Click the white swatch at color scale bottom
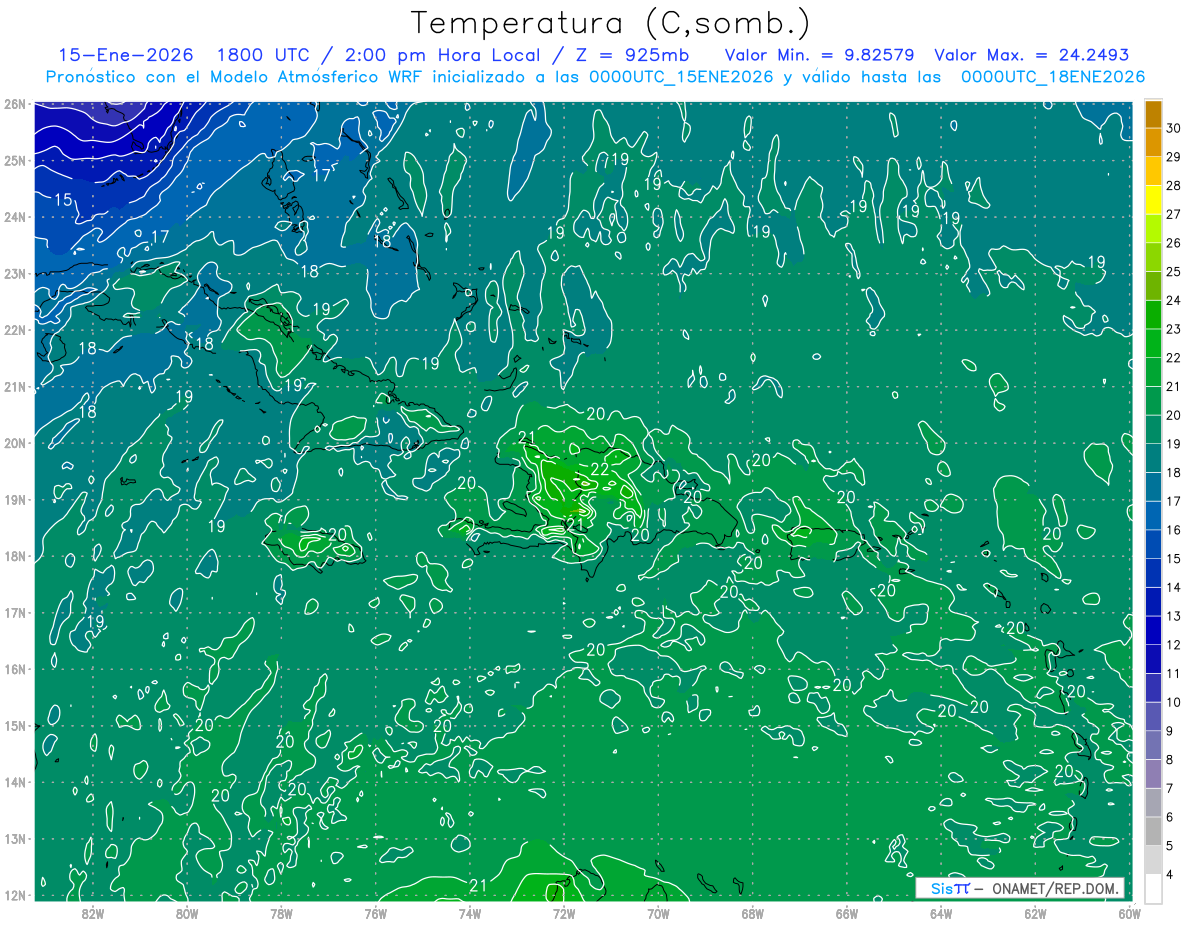This screenshot has width=1200, height=927. [1153, 888]
